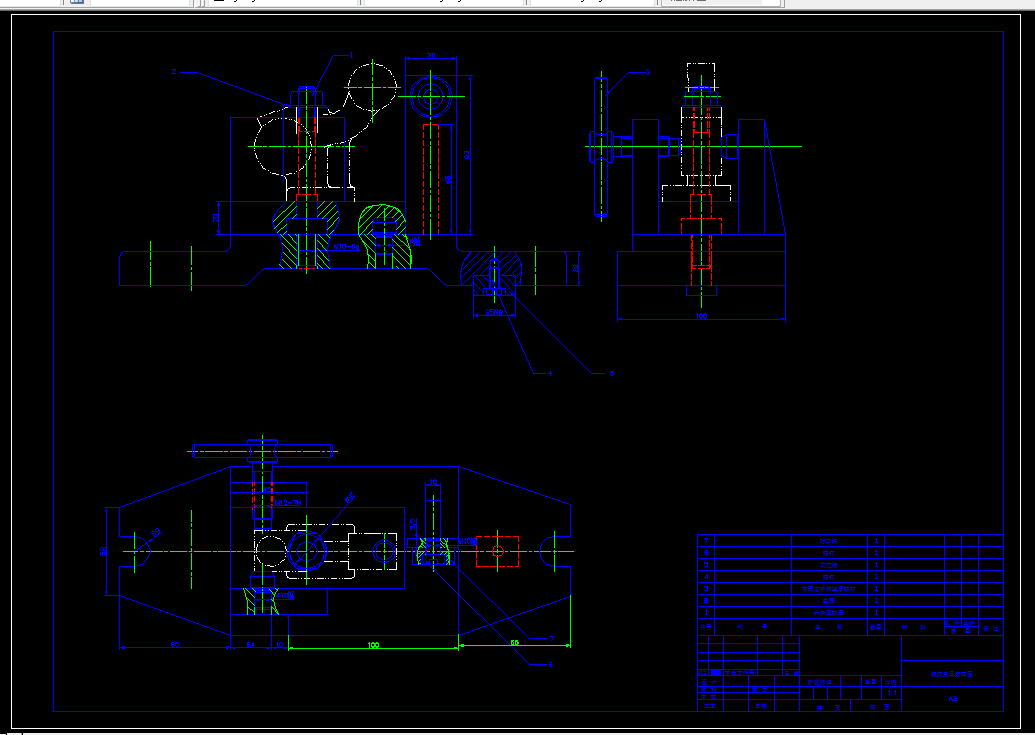Click the green 100 dimension text
The image size is (1035, 735).
tap(373, 645)
